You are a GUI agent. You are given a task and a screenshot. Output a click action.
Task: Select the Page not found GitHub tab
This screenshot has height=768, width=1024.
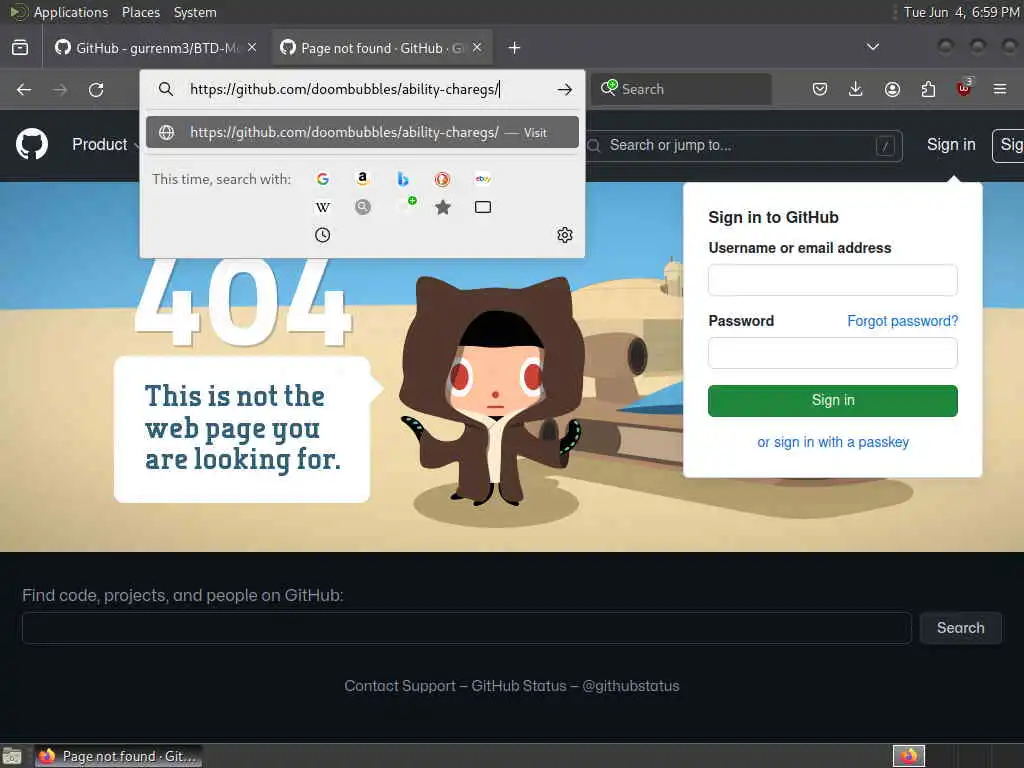[x=382, y=48]
